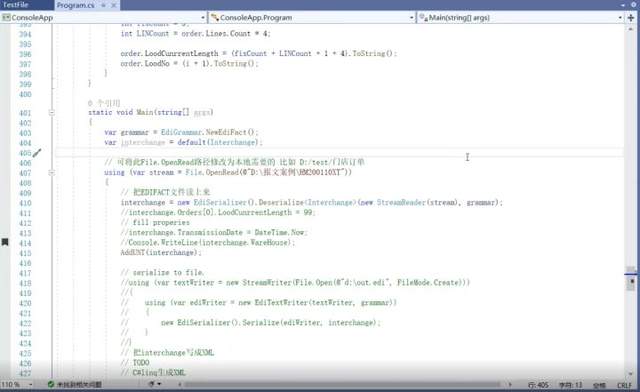Click the CRLF line ending indicator
The image size is (640, 392).
point(624,385)
